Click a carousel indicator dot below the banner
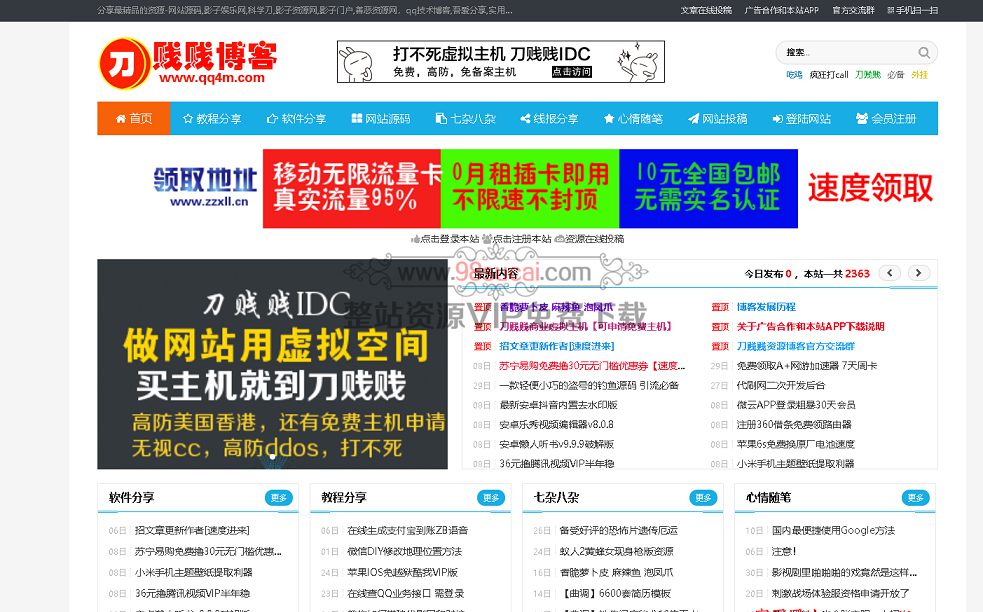The image size is (983, 612). pyautogui.click(x=270, y=455)
